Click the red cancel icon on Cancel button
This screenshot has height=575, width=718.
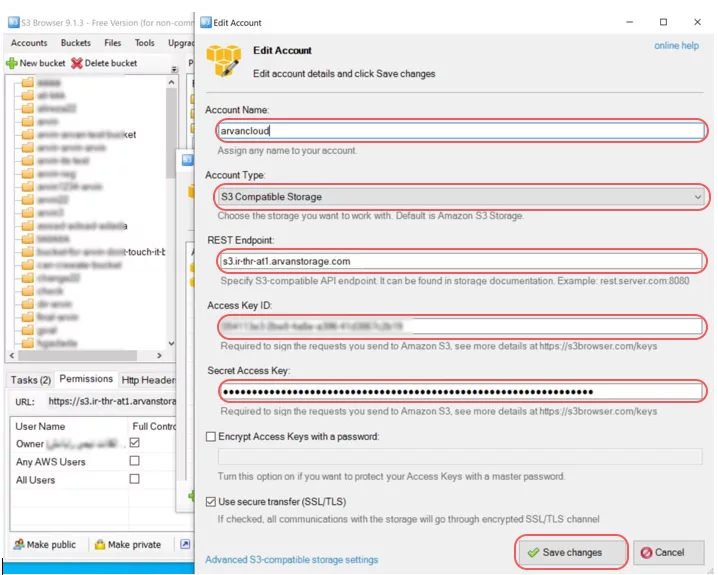(645, 552)
